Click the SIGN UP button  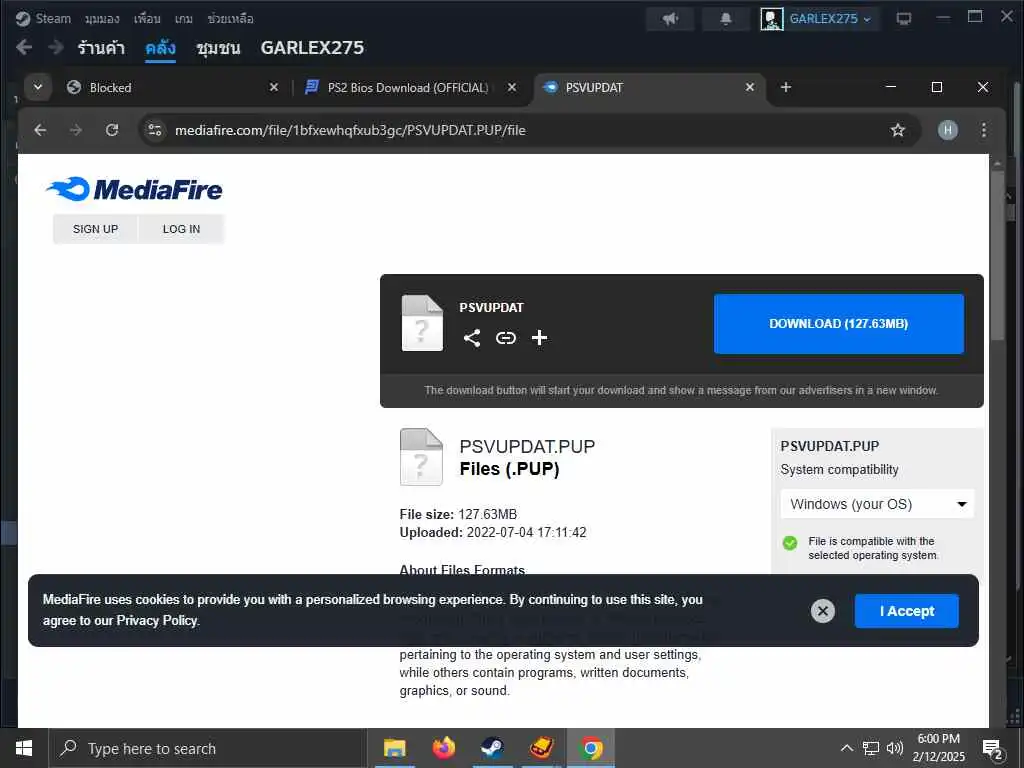point(95,229)
